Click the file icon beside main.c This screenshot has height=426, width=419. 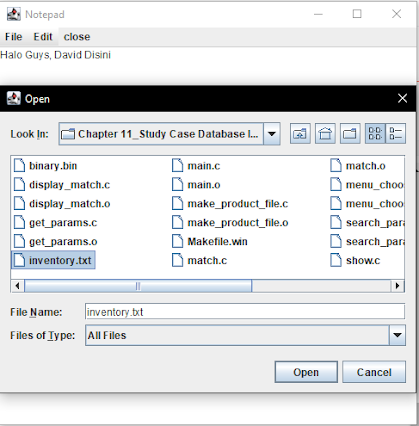pyautogui.click(x=177, y=165)
